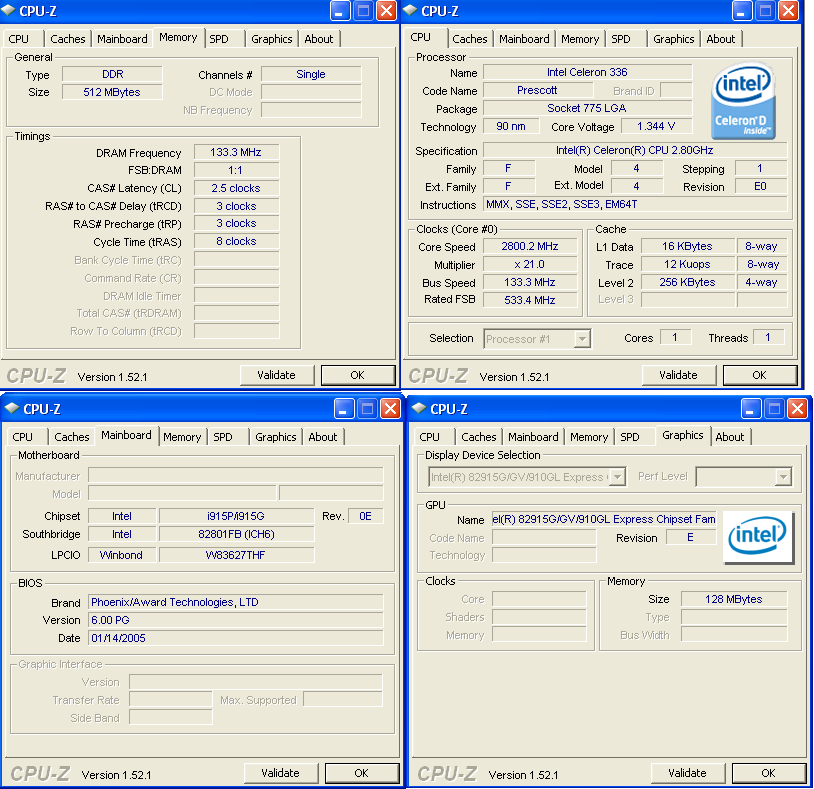Minimize the Graphics tab CPU-Z window

click(751, 409)
